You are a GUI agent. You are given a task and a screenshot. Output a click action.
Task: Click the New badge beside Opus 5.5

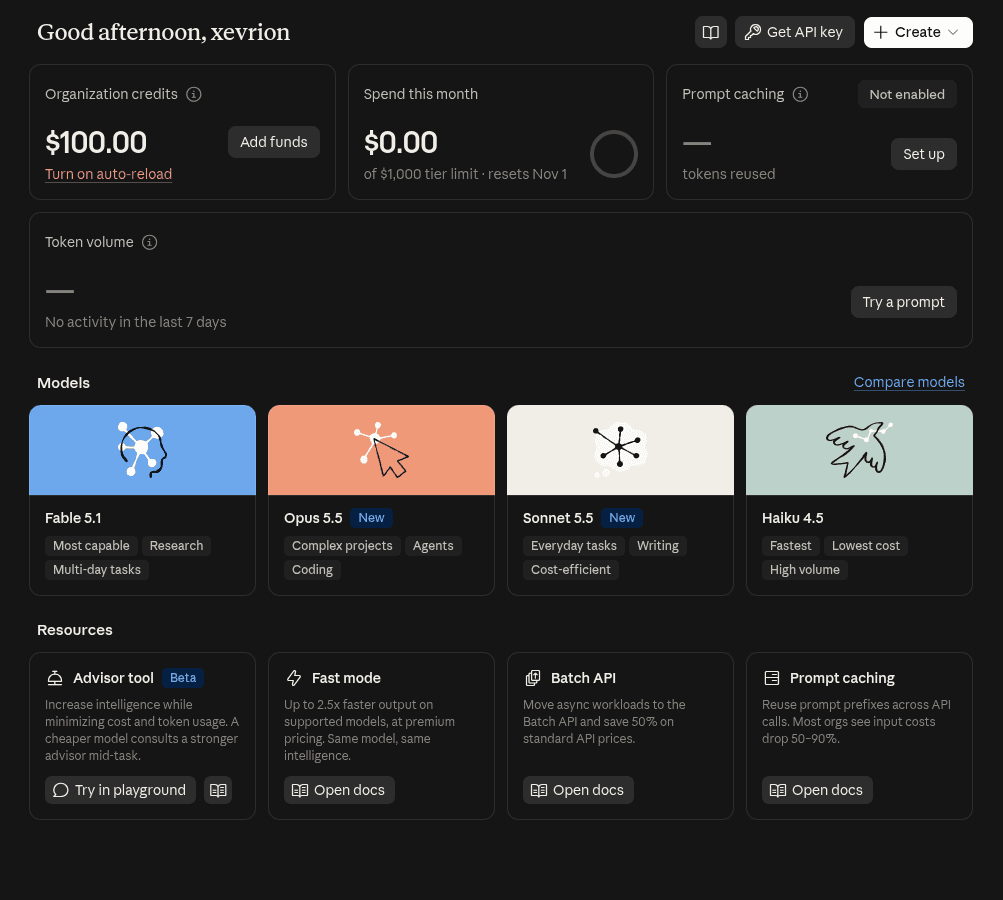(371, 518)
